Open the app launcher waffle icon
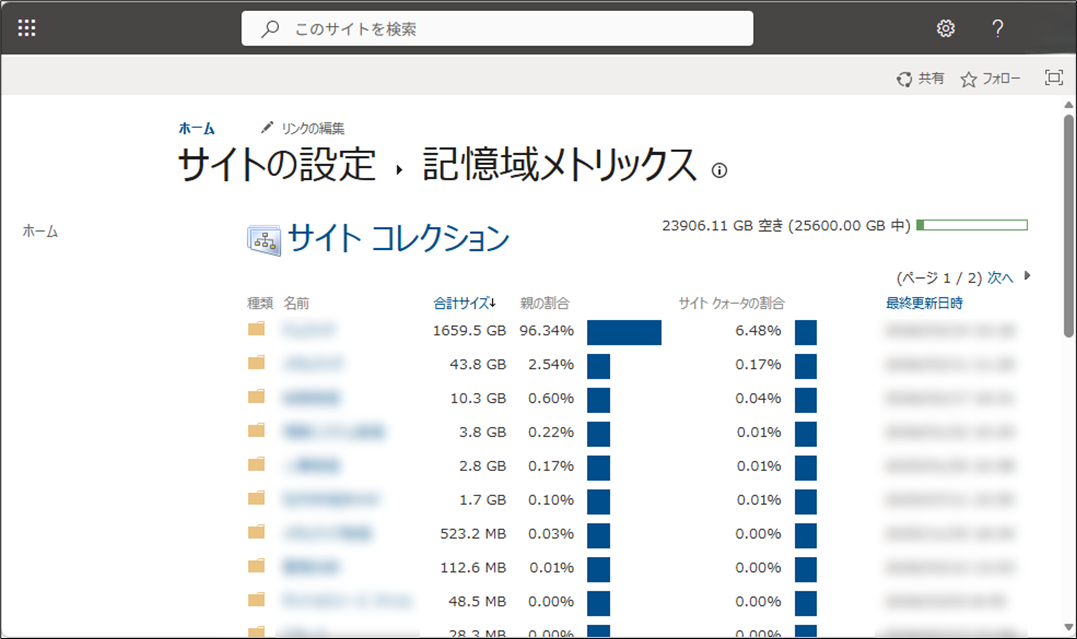 pyautogui.click(x=28, y=27)
